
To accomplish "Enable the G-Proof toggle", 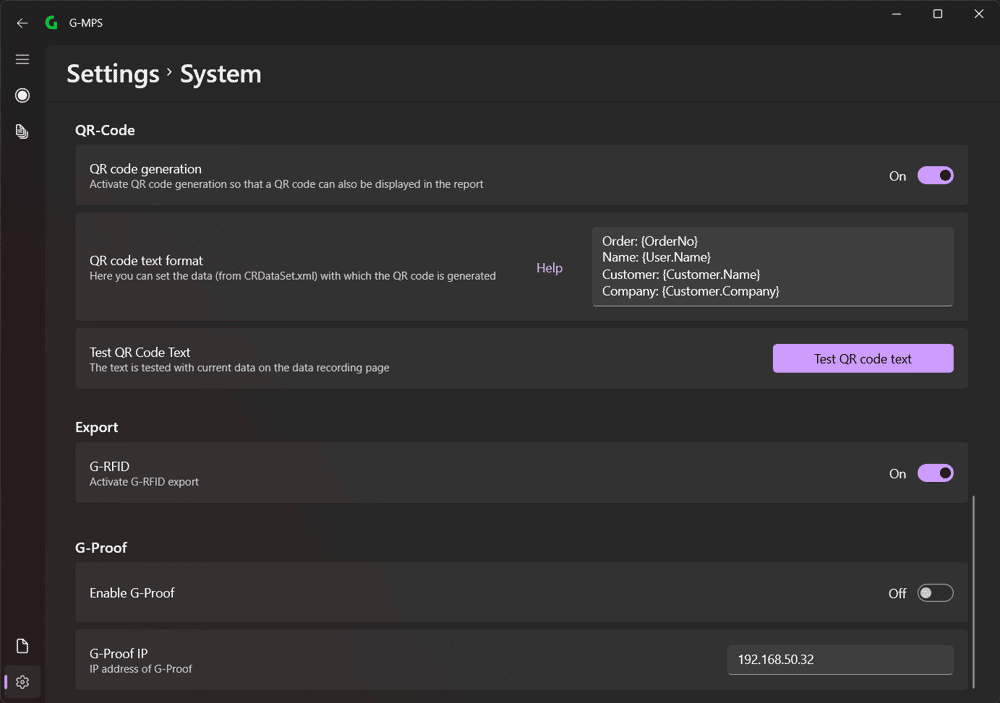I will point(935,593).
